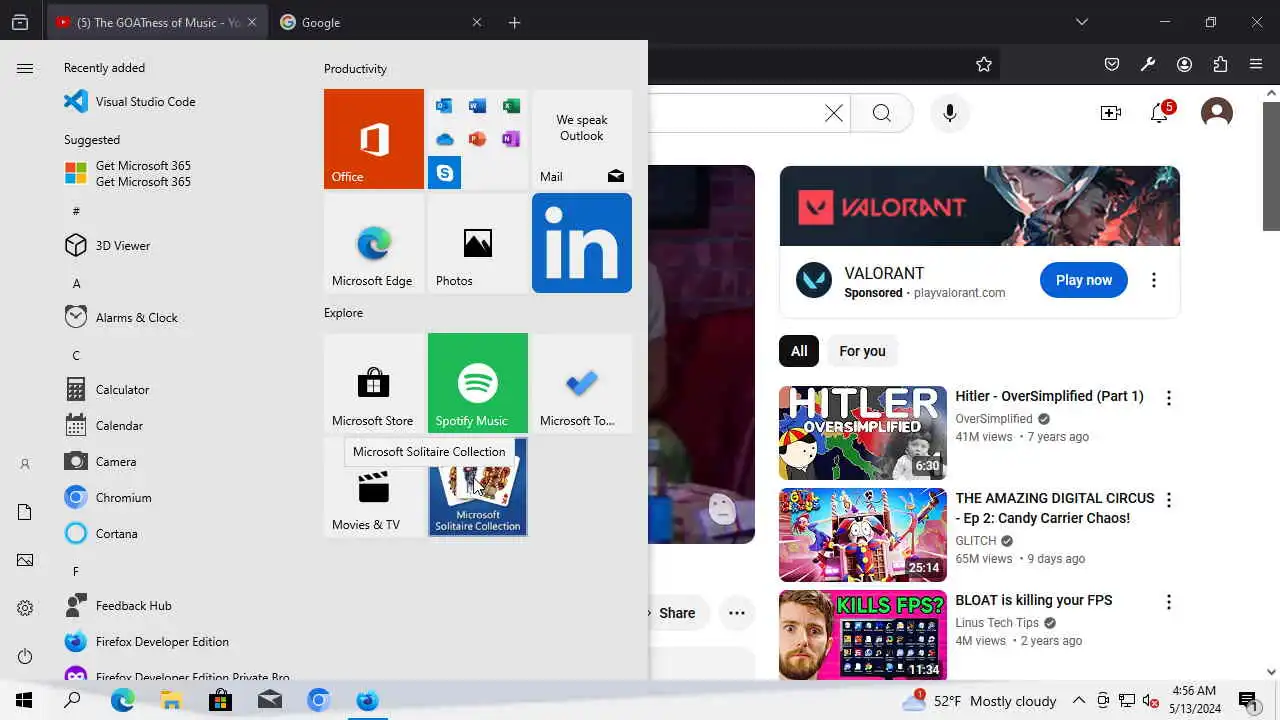Open Feedback Hub
The image size is (1280, 720).
pyautogui.click(x=118, y=605)
